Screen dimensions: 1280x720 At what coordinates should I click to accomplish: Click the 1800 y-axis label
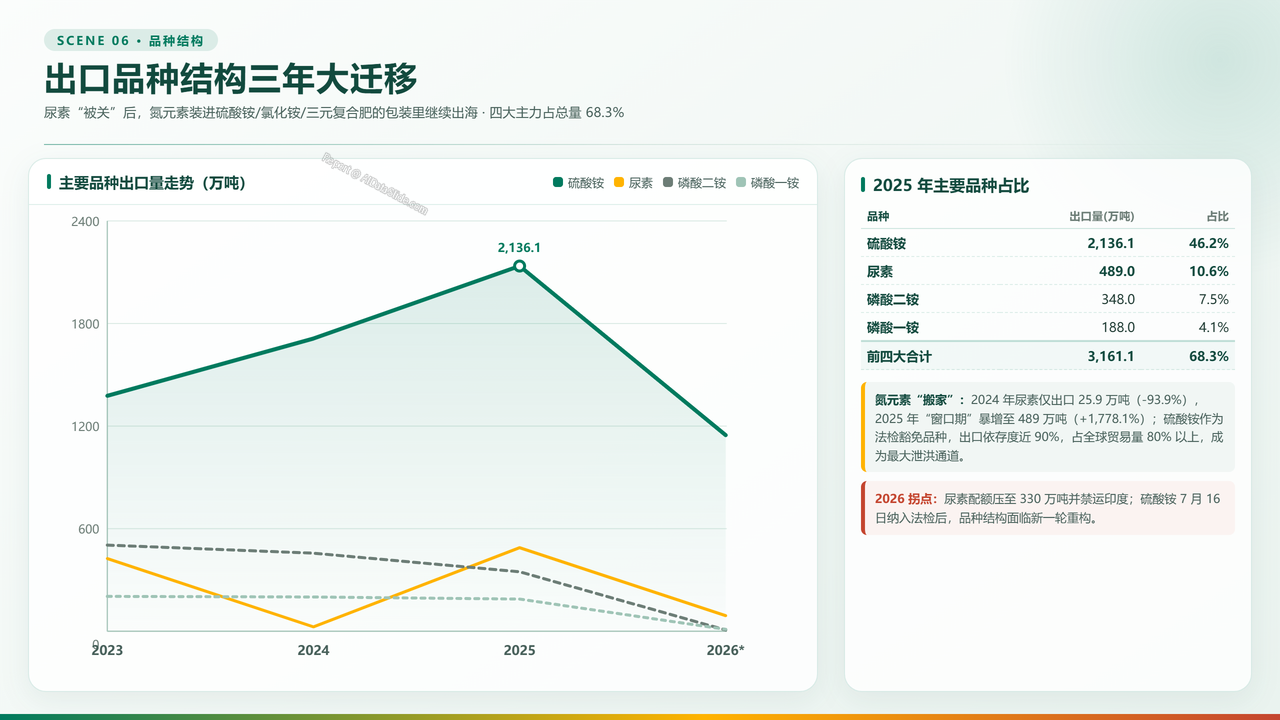click(85, 324)
